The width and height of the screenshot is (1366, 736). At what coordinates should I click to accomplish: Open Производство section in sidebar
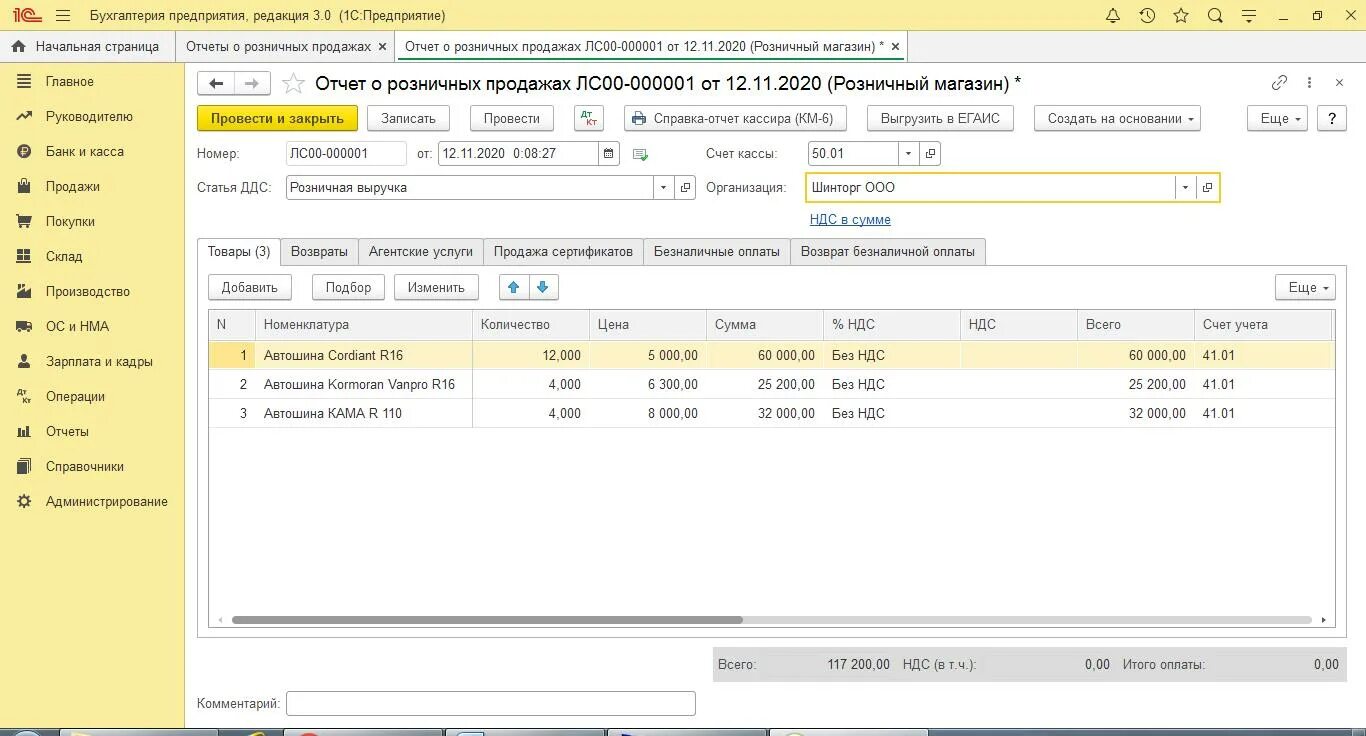tap(88, 291)
